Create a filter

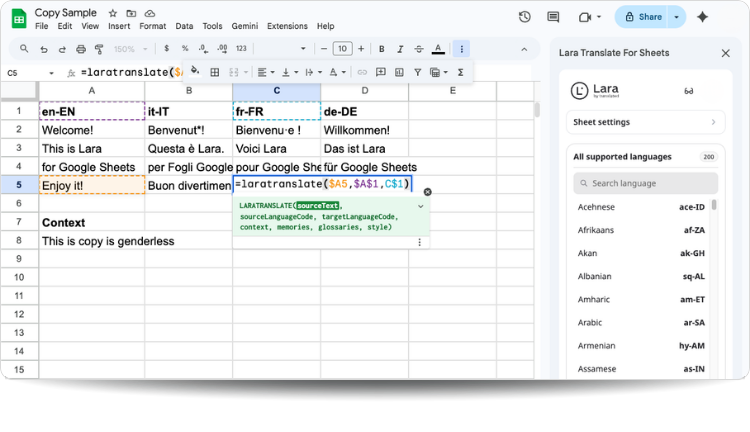pos(418,72)
